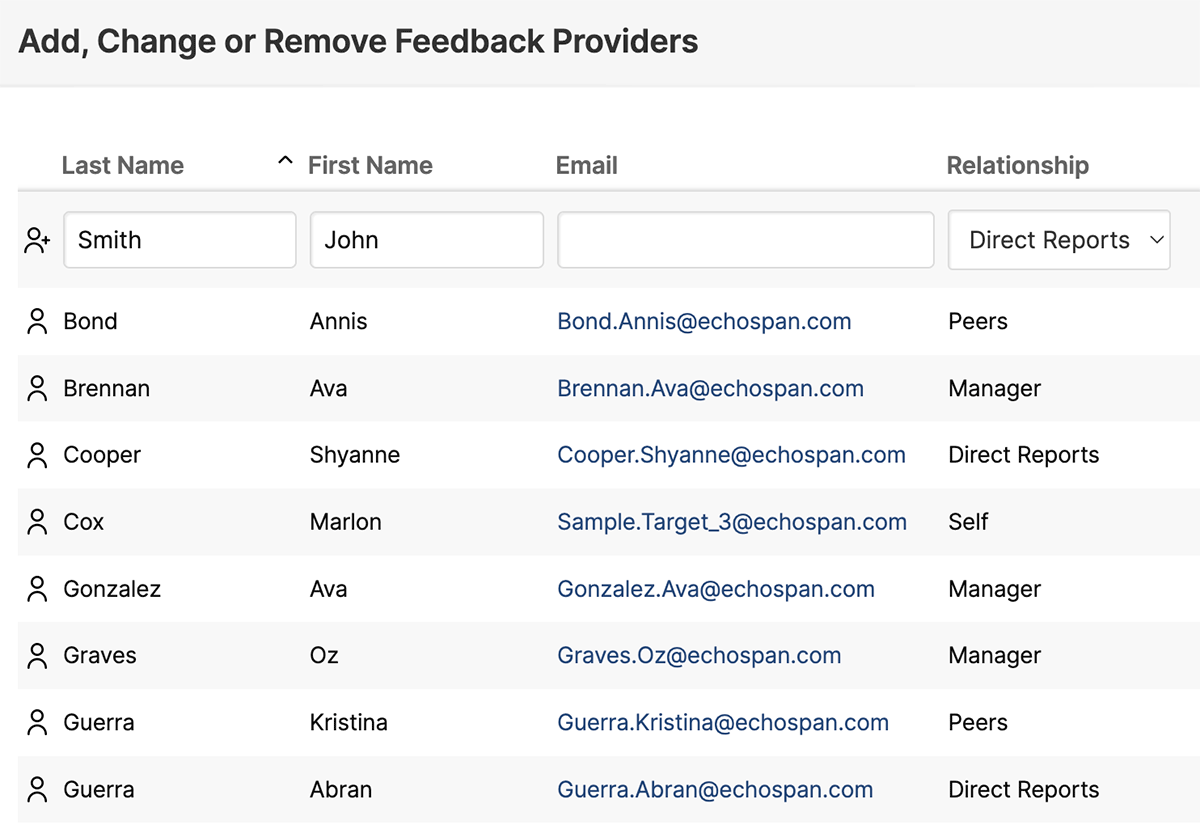Select the last name Cooper
1200x826 pixels.
(102, 456)
